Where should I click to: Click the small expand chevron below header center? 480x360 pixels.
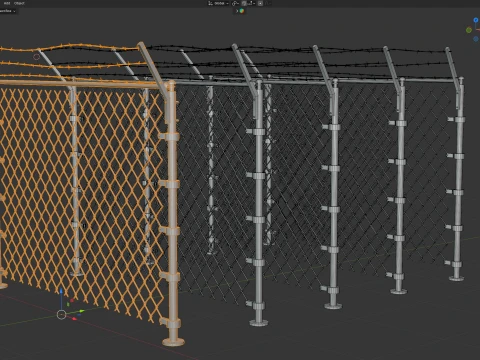point(237,11)
